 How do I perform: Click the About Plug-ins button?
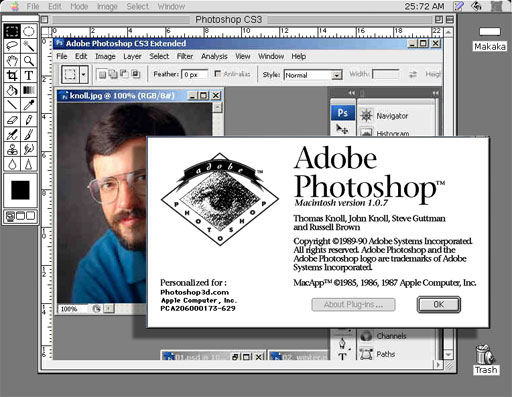pyautogui.click(x=353, y=305)
